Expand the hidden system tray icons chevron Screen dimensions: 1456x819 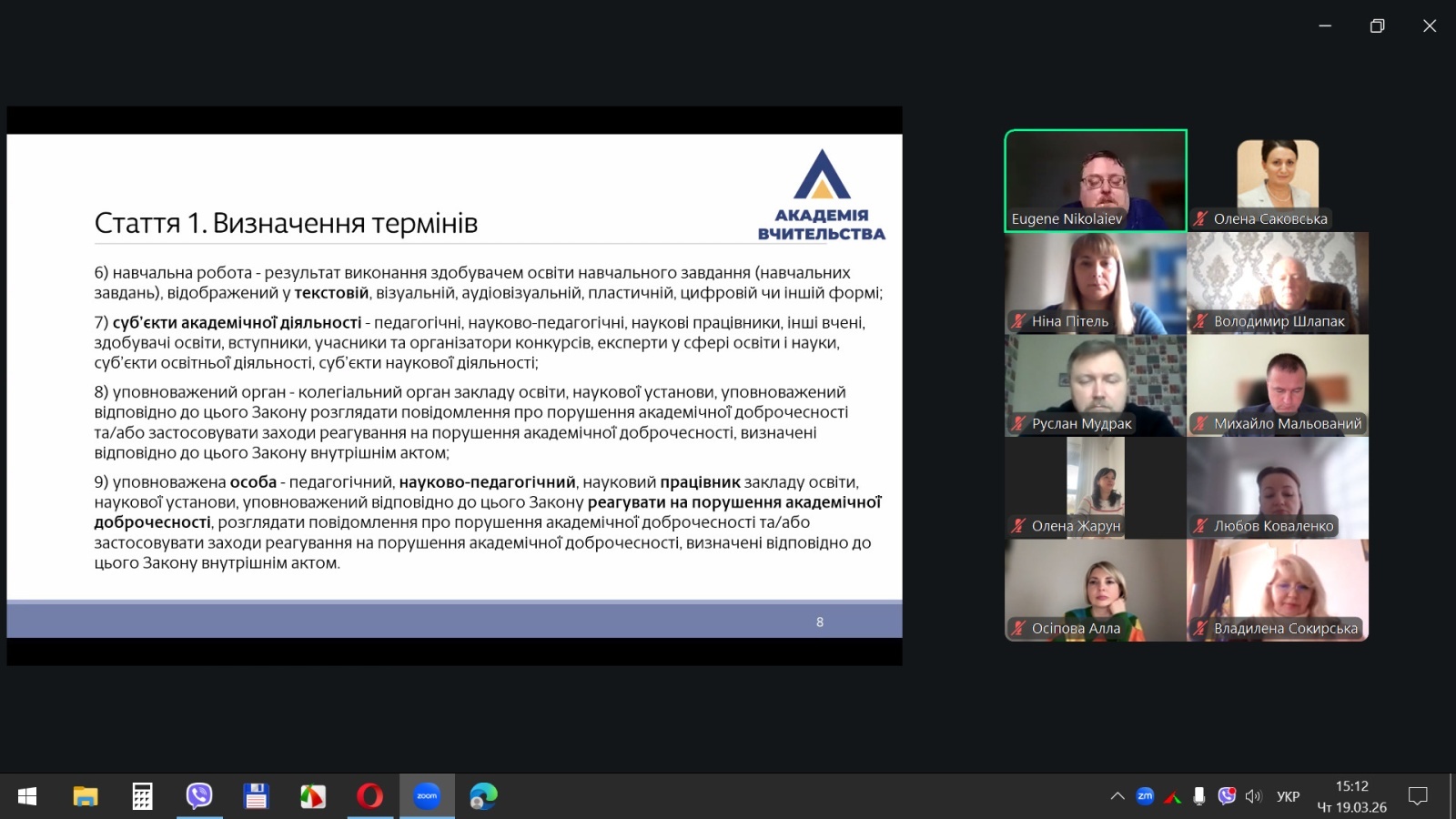pos(1117,796)
